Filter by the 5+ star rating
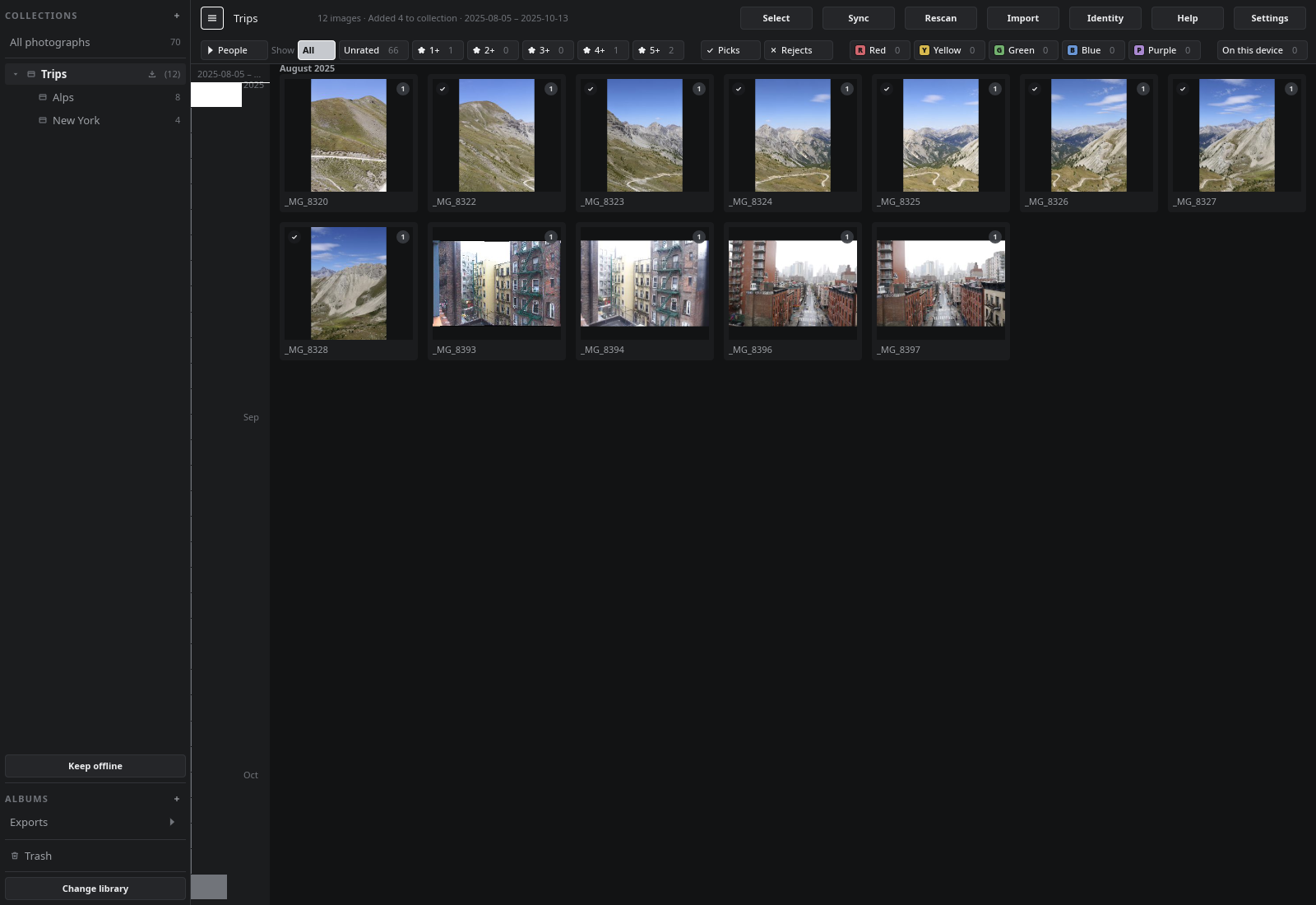The width and height of the screenshot is (1316, 905). (x=658, y=50)
